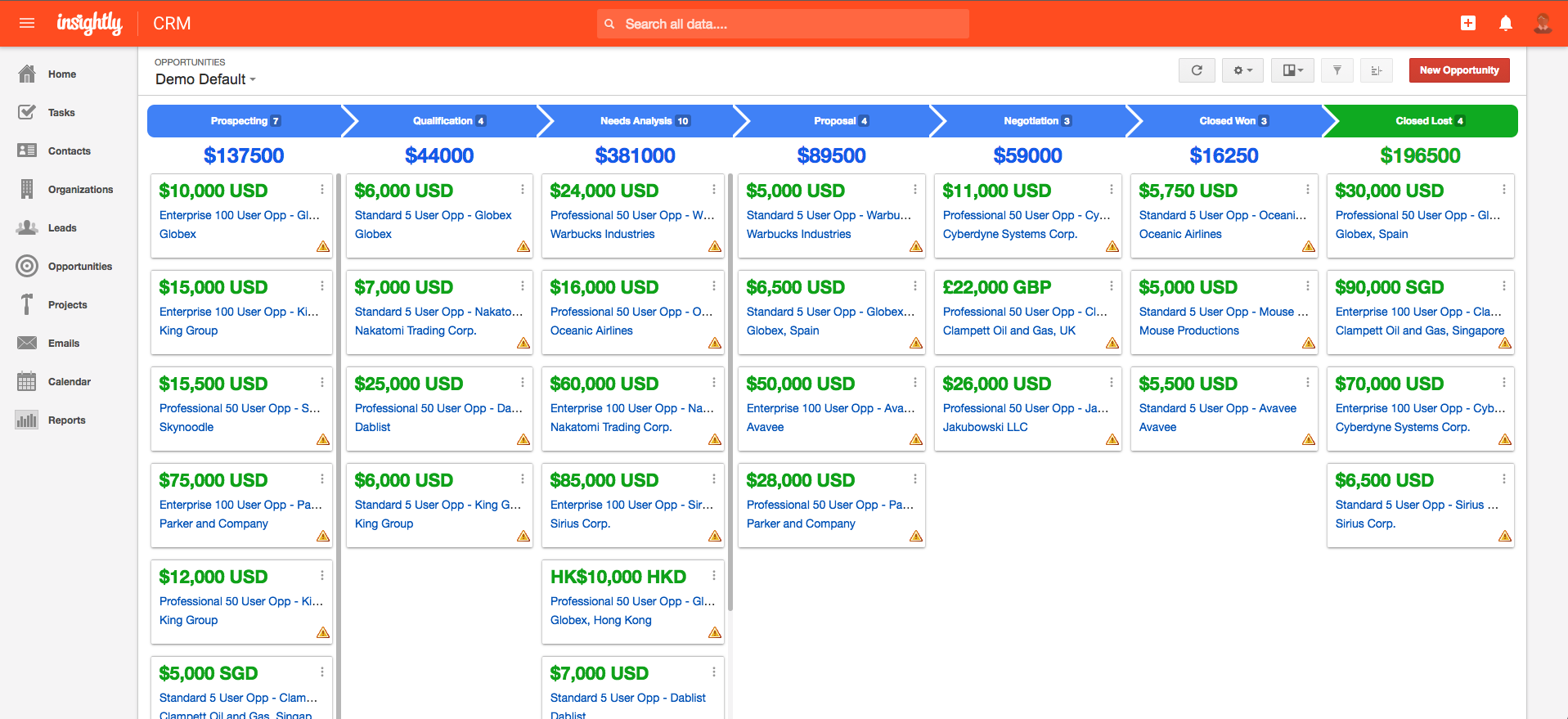Open the Jakubowski LLC organization link
This screenshot has width=1568, height=719.
tap(985, 427)
